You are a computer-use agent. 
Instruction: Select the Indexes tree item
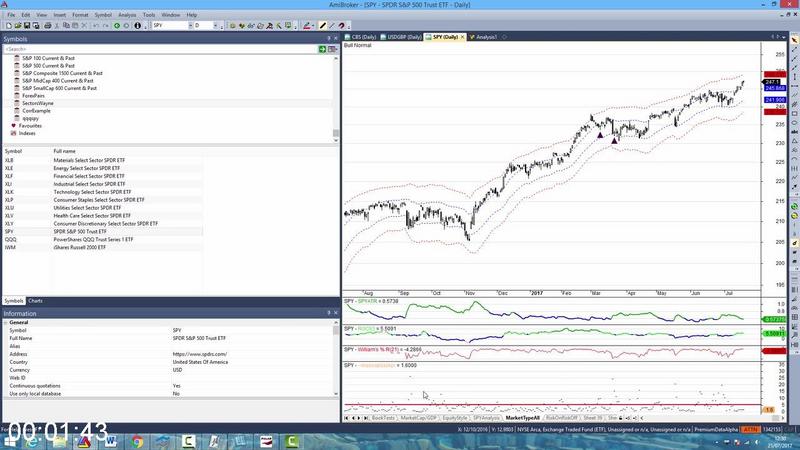[27, 133]
